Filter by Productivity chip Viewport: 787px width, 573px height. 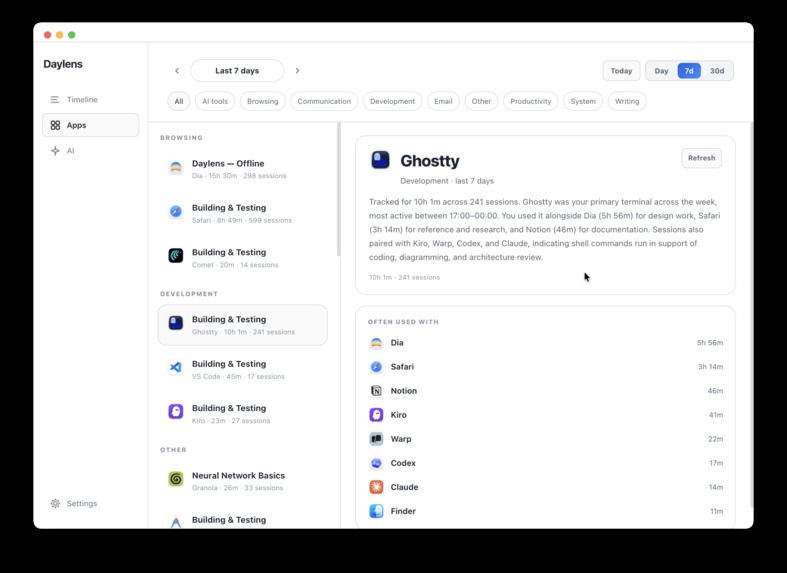(x=531, y=101)
